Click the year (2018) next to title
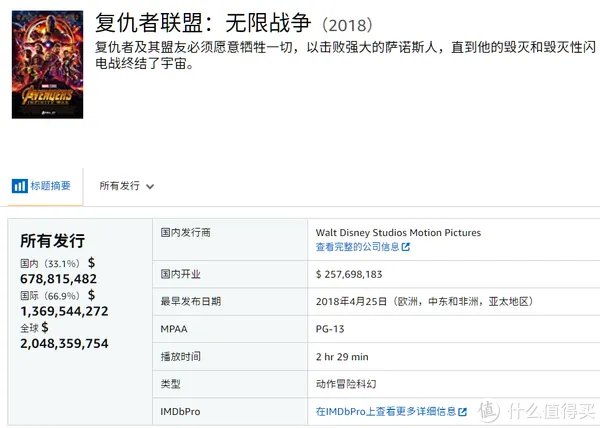This screenshot has width=600, height=428. click(347, 26)
